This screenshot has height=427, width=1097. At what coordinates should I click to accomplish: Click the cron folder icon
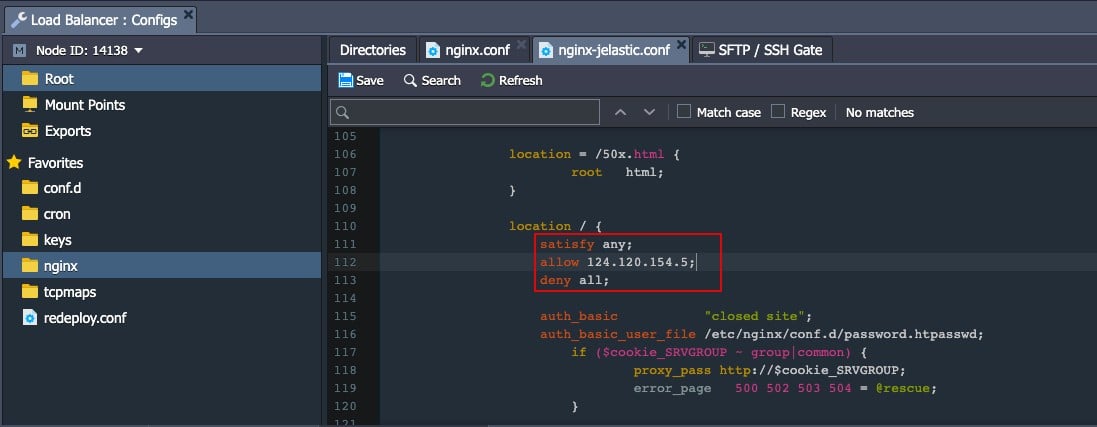pos(29,214)
